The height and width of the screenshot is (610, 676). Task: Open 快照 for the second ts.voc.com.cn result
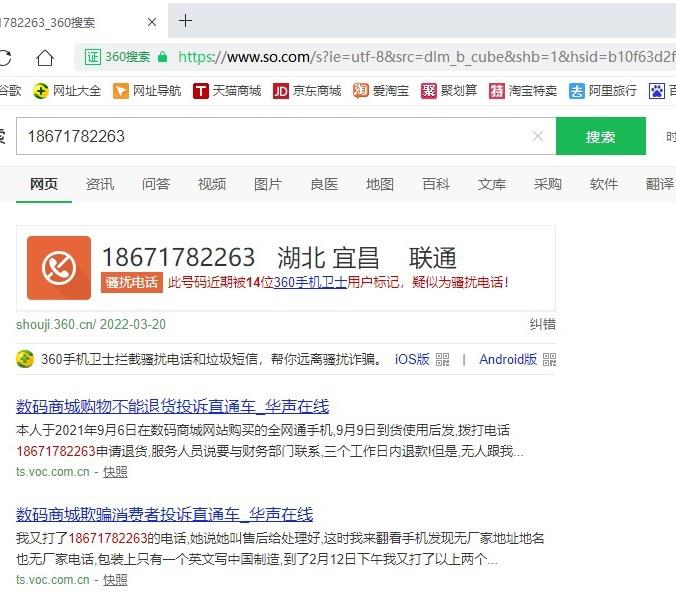point(115,579)
